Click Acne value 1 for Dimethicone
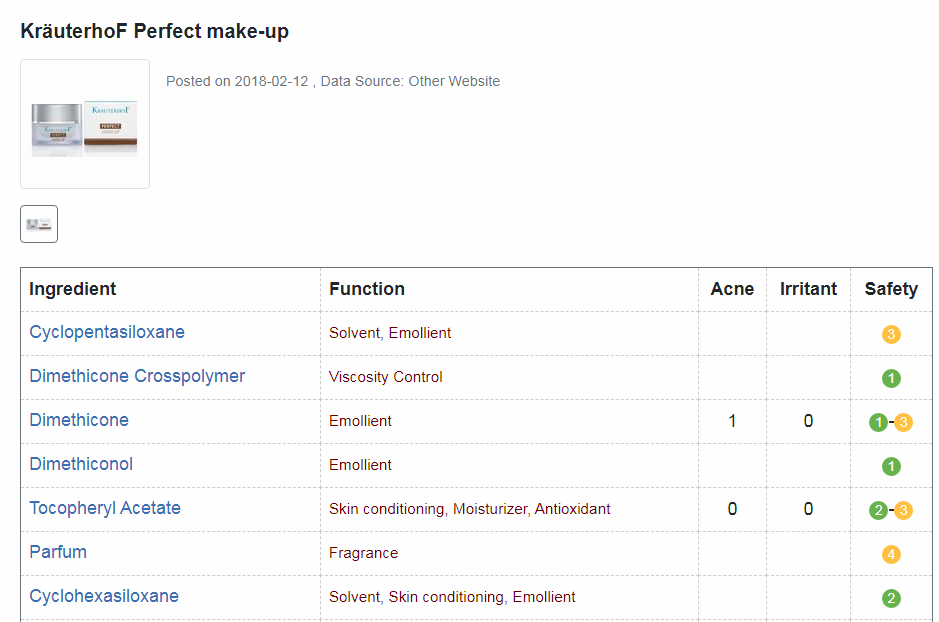939x622 pixels. coord(732,421)
